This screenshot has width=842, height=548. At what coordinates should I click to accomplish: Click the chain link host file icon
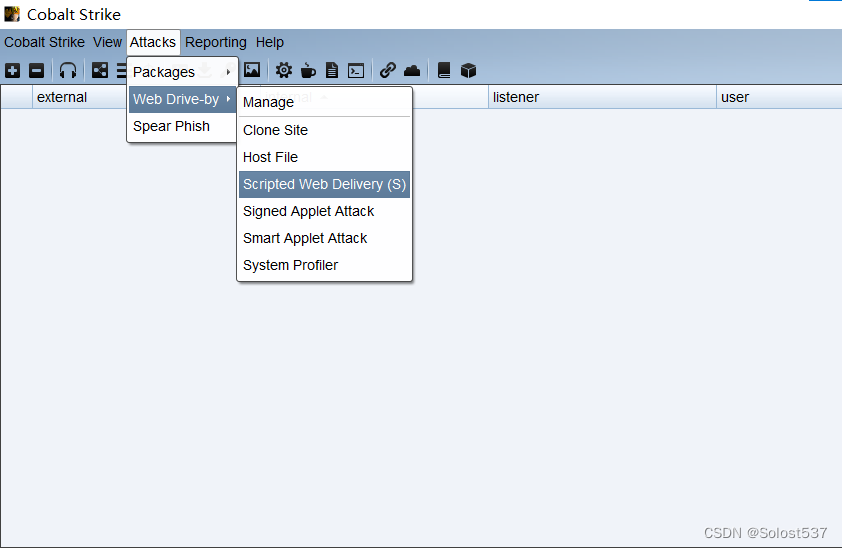click(388, 70)
